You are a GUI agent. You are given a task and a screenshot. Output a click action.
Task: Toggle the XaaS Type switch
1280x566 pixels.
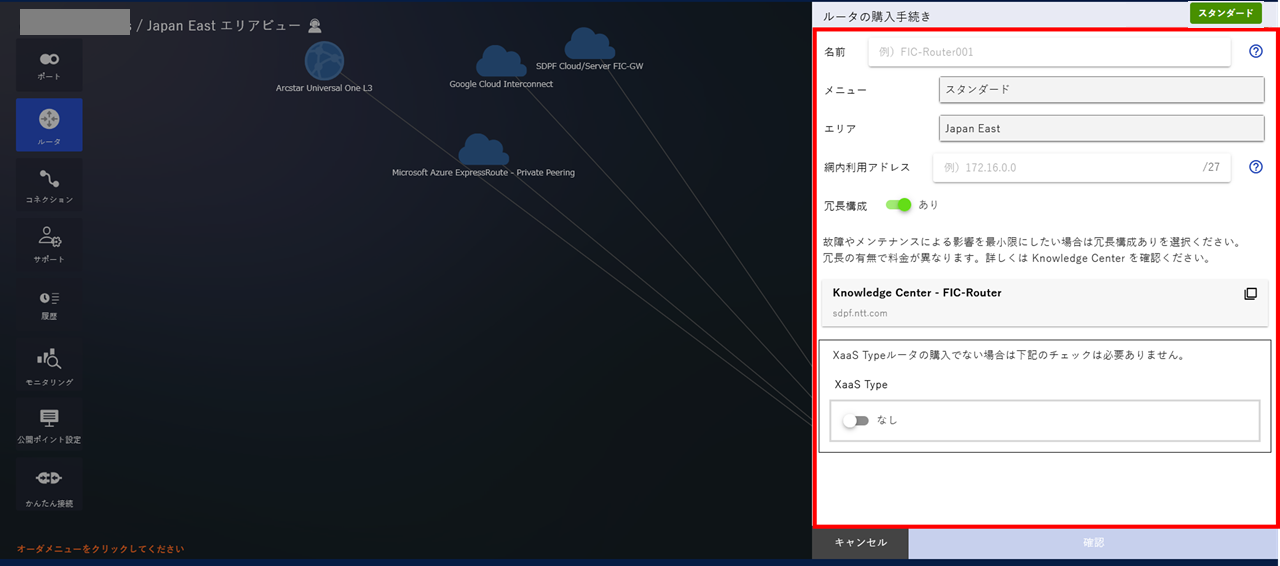[856, 421]
